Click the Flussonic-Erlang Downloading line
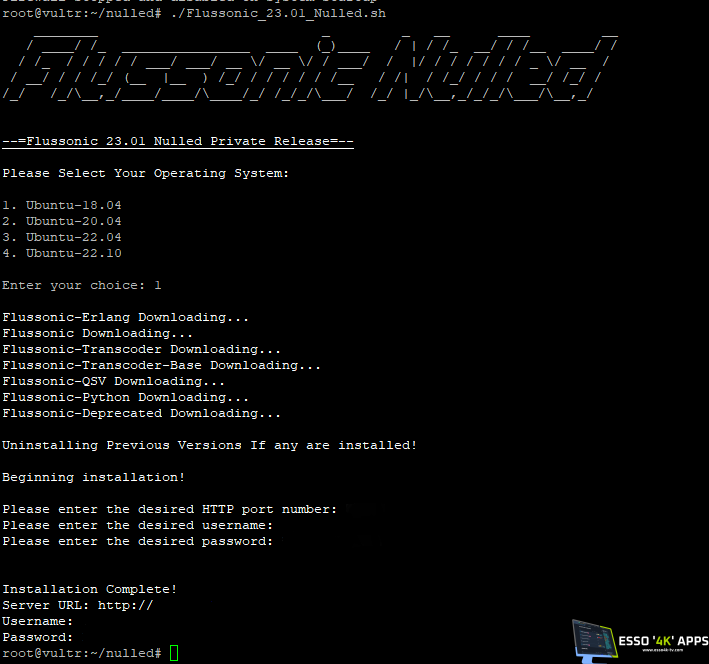The height and width of the screenshot is (664, 709). [x=125, y=317]
